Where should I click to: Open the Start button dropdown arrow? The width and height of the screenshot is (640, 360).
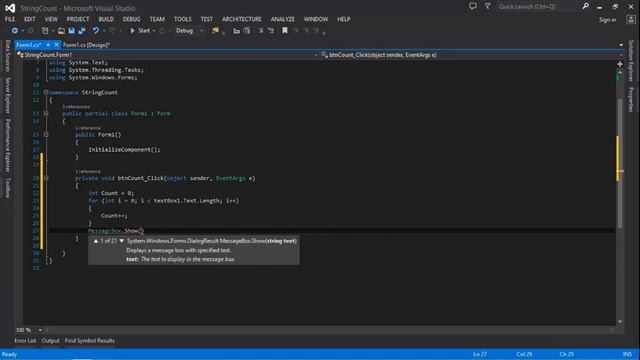point(154,31)
